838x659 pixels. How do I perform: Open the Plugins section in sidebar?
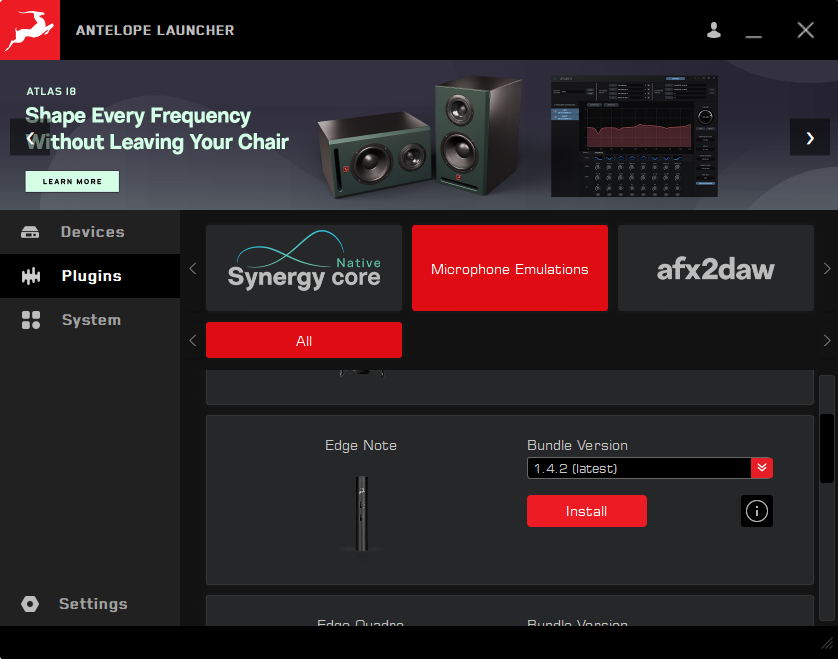[x=90, y=276]
